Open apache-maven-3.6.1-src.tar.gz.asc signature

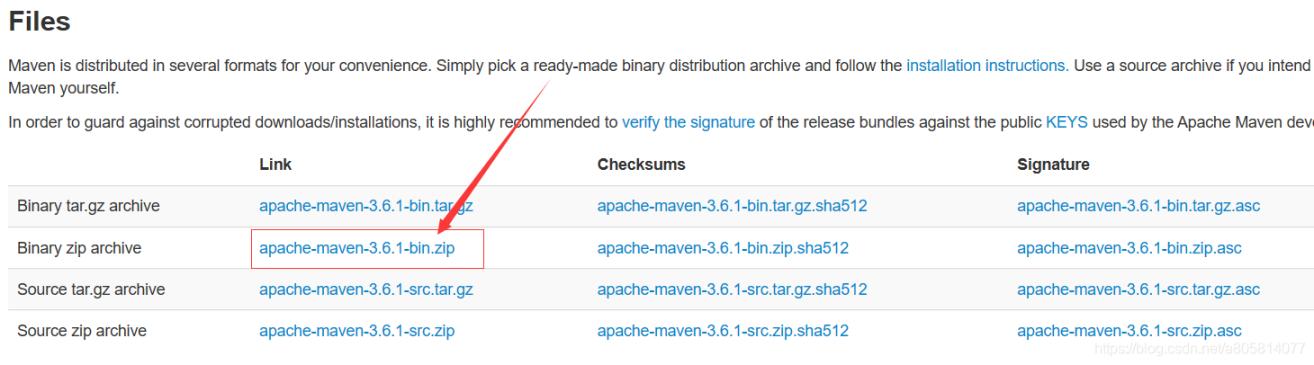click(x=1138, y=290)
